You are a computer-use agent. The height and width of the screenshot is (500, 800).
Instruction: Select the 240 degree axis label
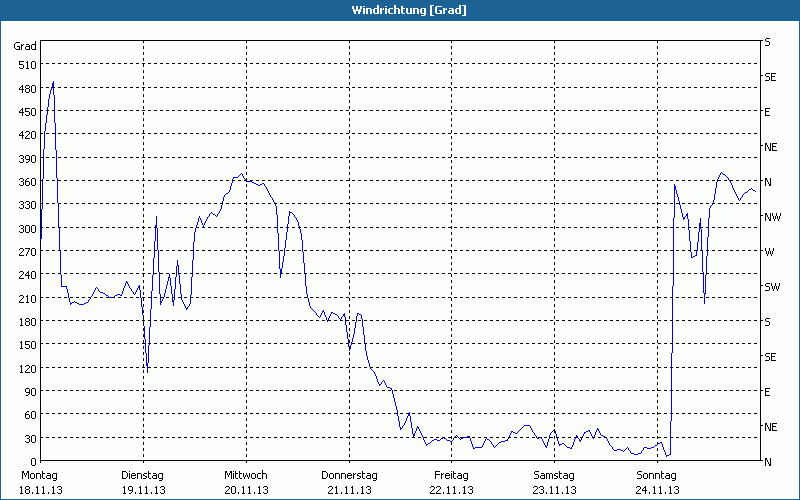click(28, 275)
